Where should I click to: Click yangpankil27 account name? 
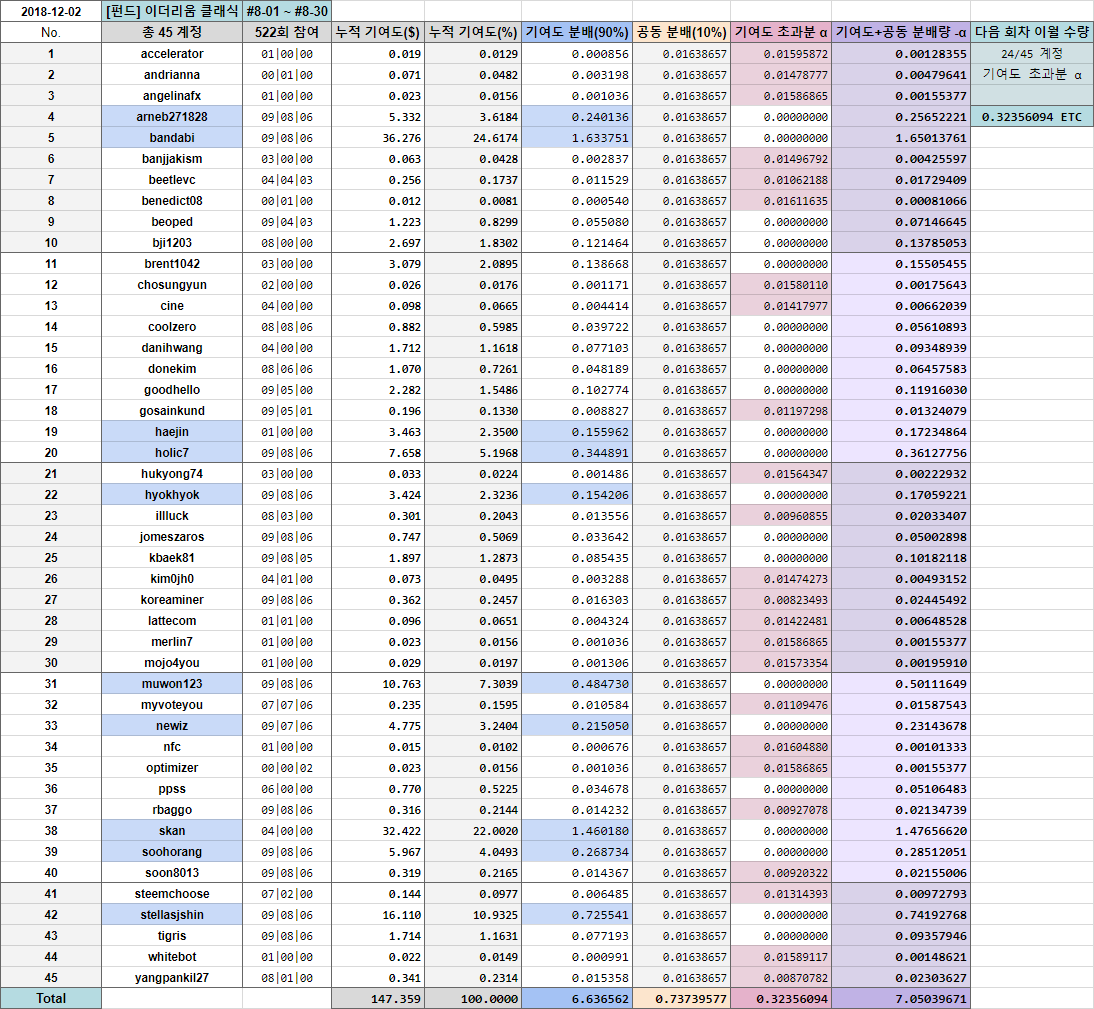pyautogui.click(x=172, y=978)
